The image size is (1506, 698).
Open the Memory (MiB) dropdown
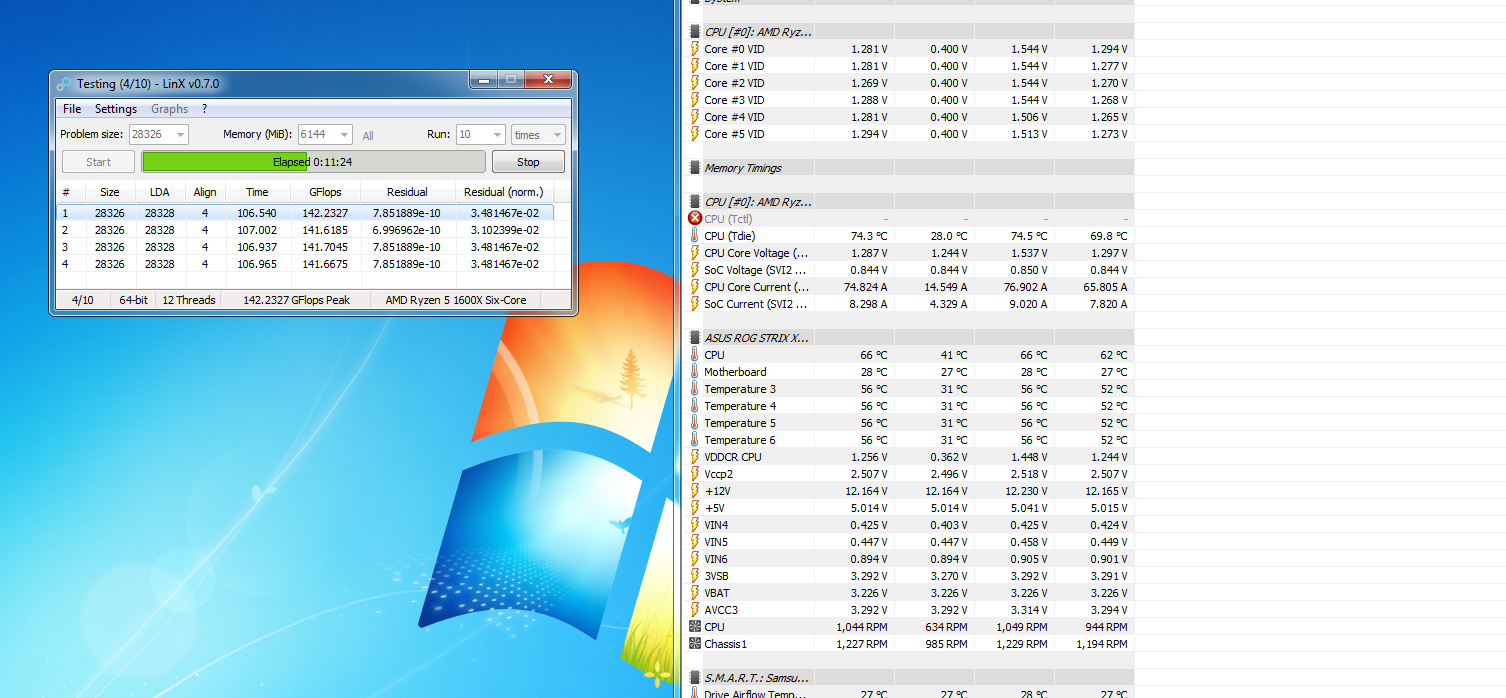coord(325,135)
